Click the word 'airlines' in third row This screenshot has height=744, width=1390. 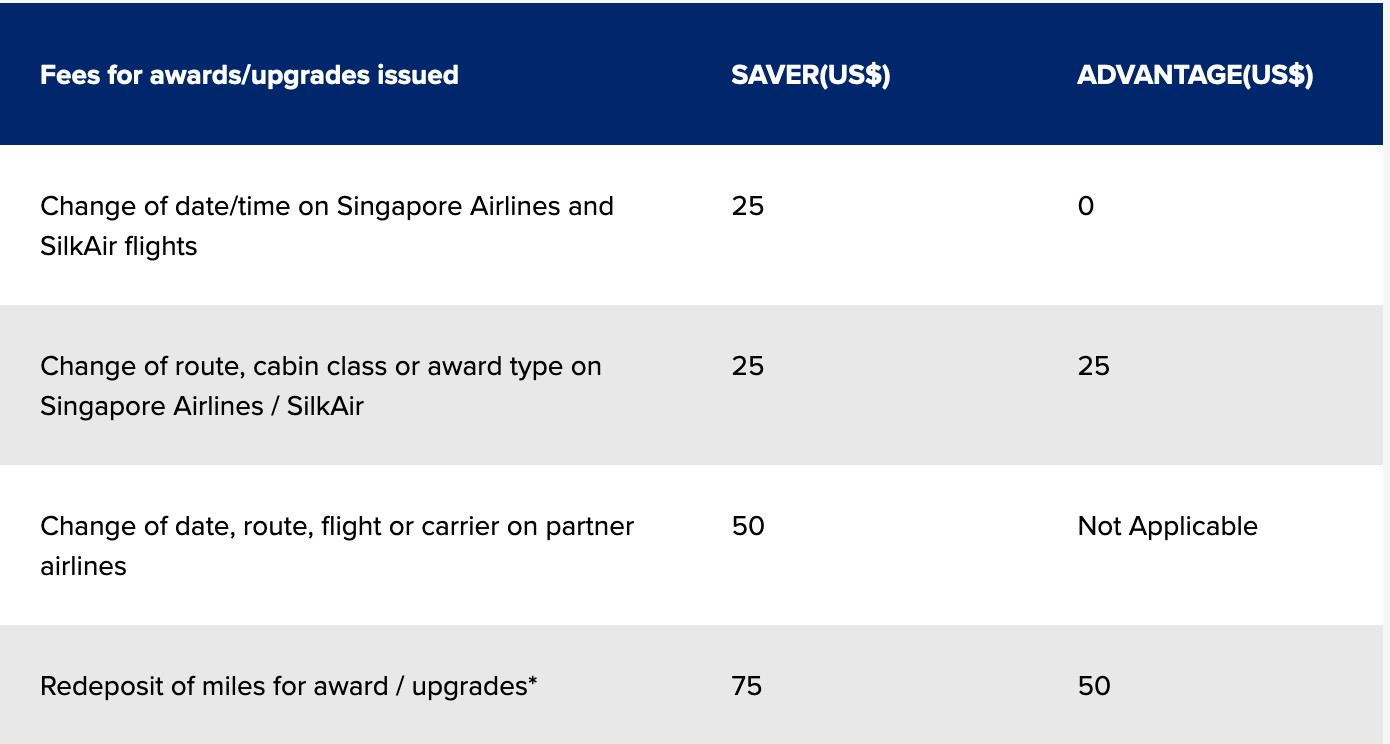[x=83, y=567]
